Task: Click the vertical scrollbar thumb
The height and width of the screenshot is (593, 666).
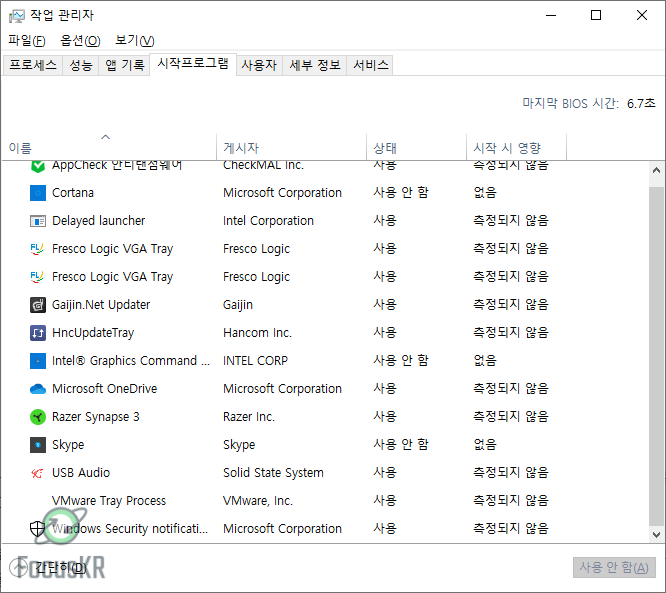Action: [x=656, y=356]
